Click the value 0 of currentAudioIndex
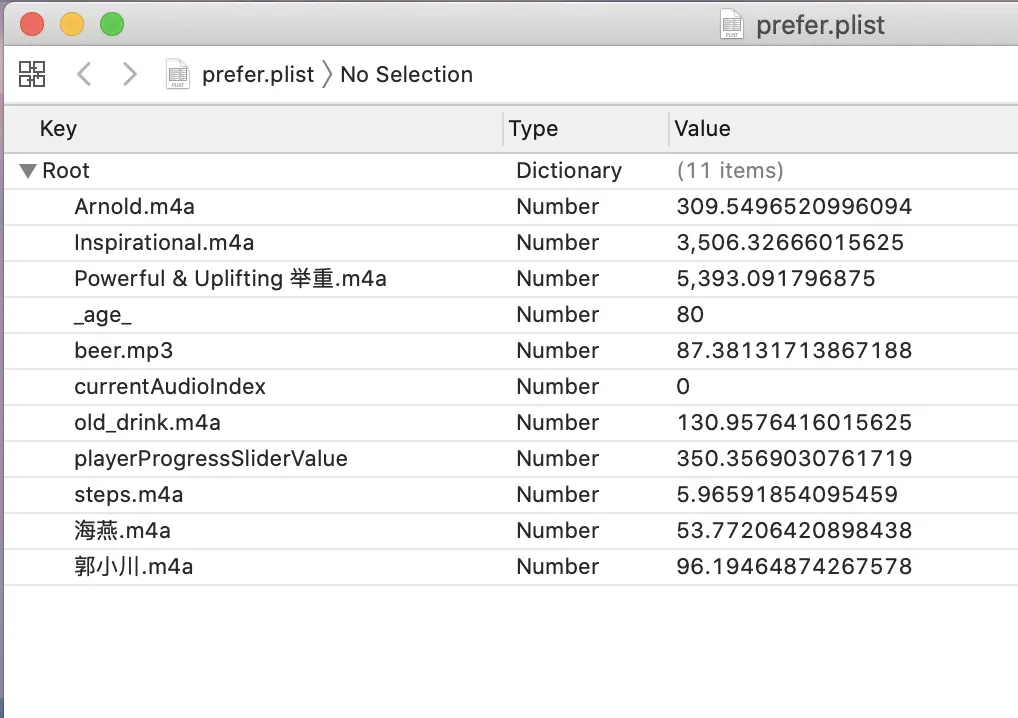This screenshot has height=718, width=1018. (683, 387)
